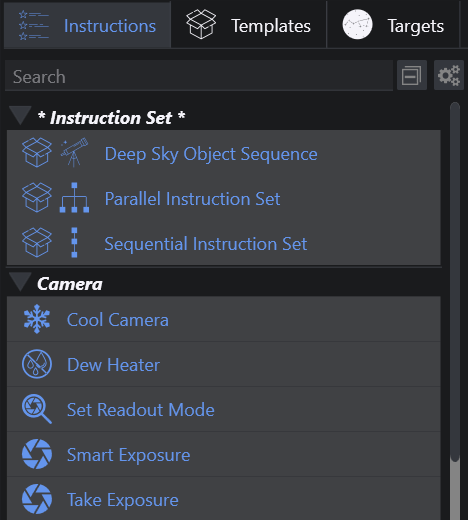The image size is (468, 520).
Task: Click the Set Readout Mode magnifier icon
Action: click(x=37, y=409)
